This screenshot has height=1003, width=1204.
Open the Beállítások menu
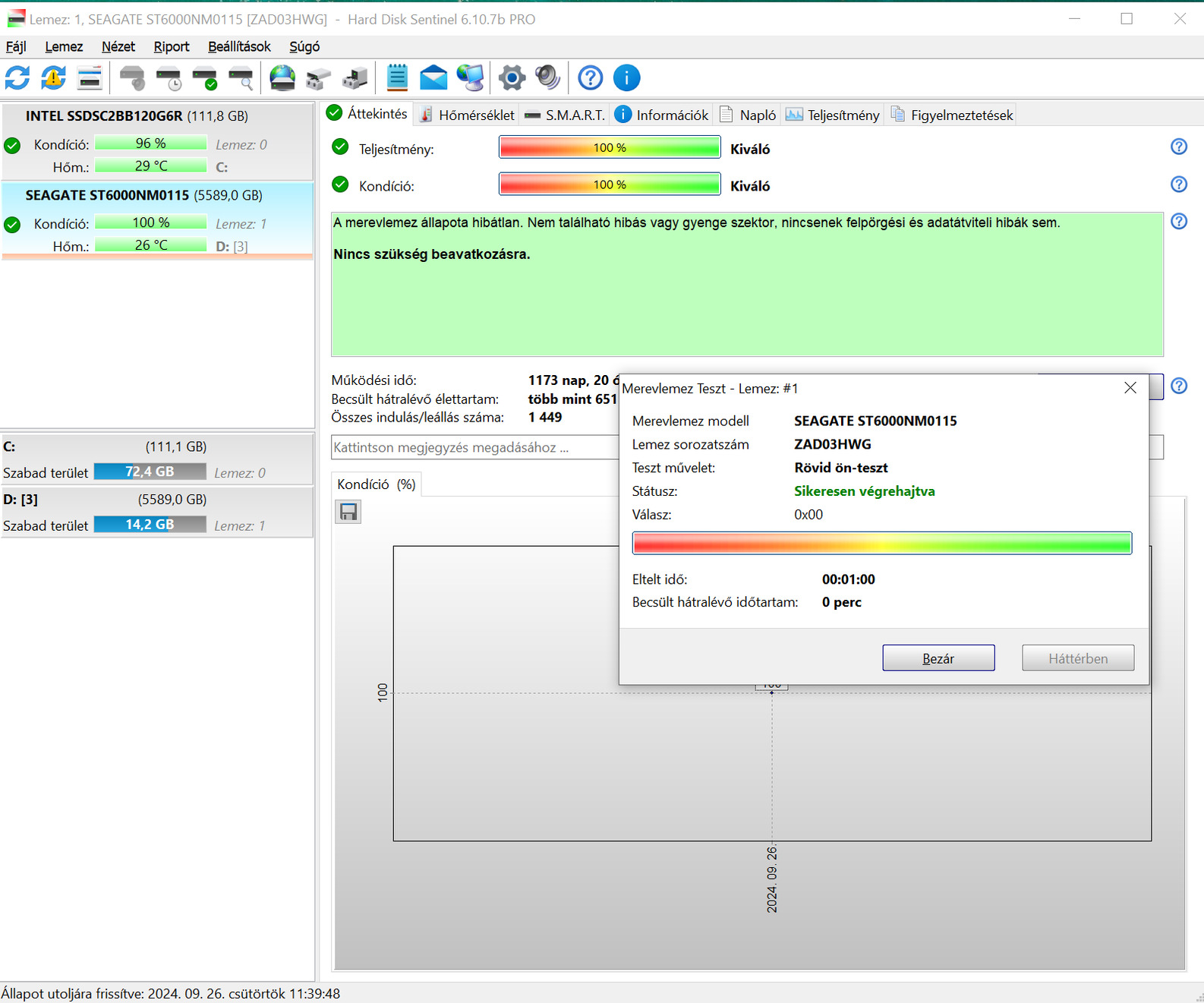[x=239, y=46]
